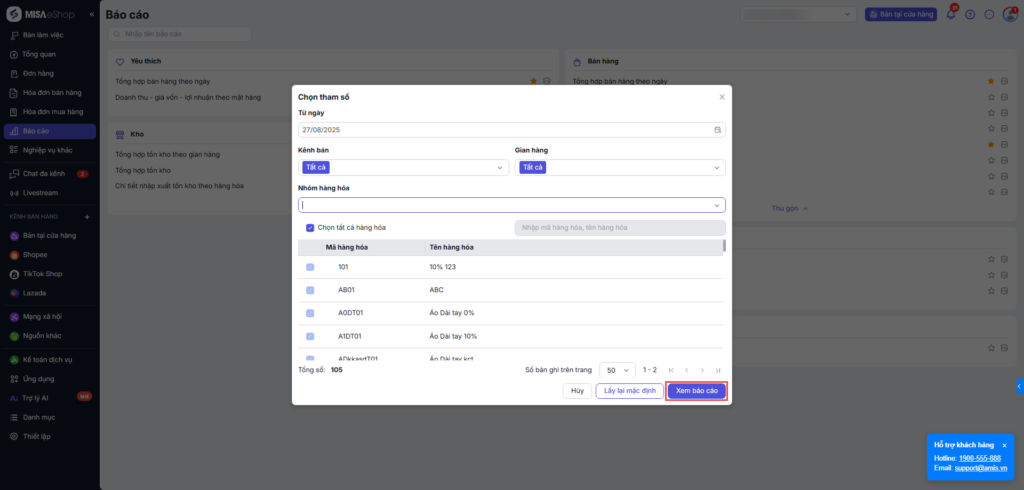Open the user avatar menu
Viewport: 1024px width, 490px height.
[1009, 15]
